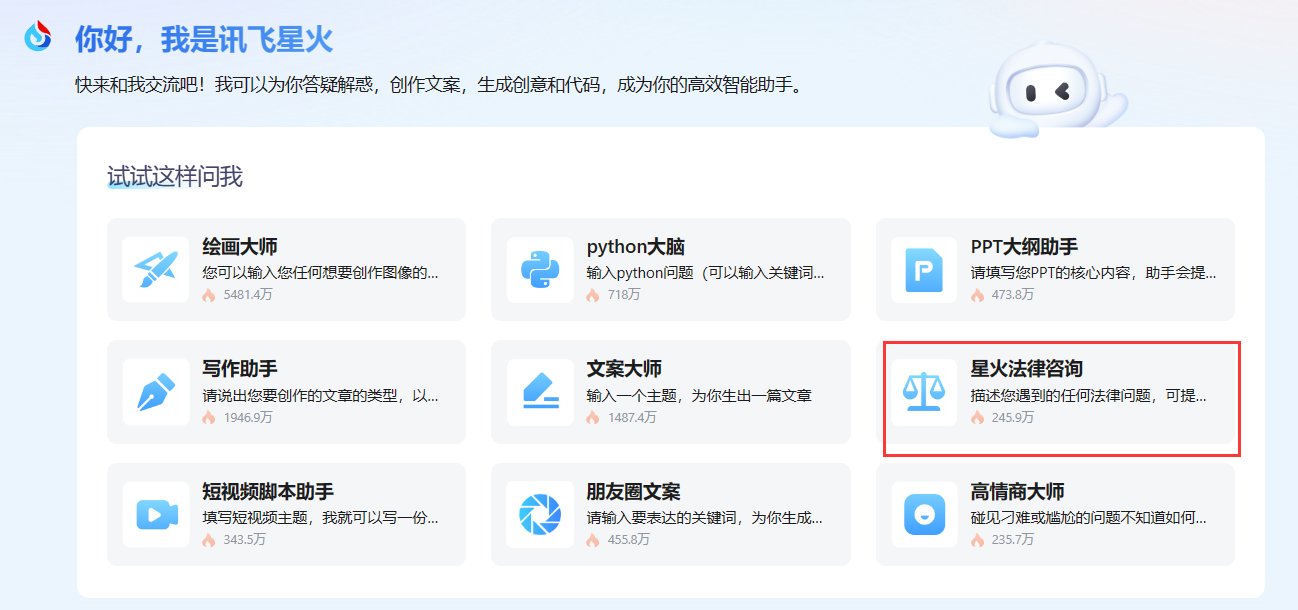The width and height of the screenshot is (1298, 610).
Task: Click the flame icon beside 5481.4万
Action: point(209,295)
